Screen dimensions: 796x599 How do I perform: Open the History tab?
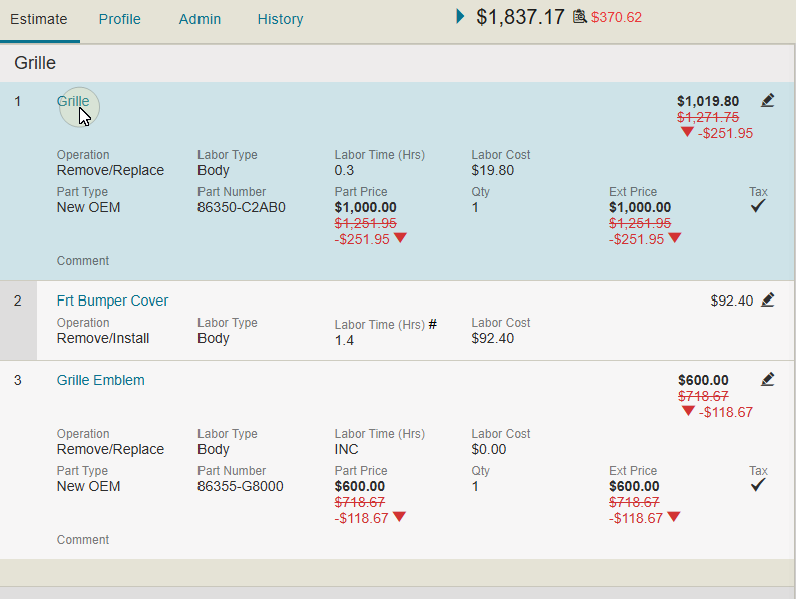280,19
